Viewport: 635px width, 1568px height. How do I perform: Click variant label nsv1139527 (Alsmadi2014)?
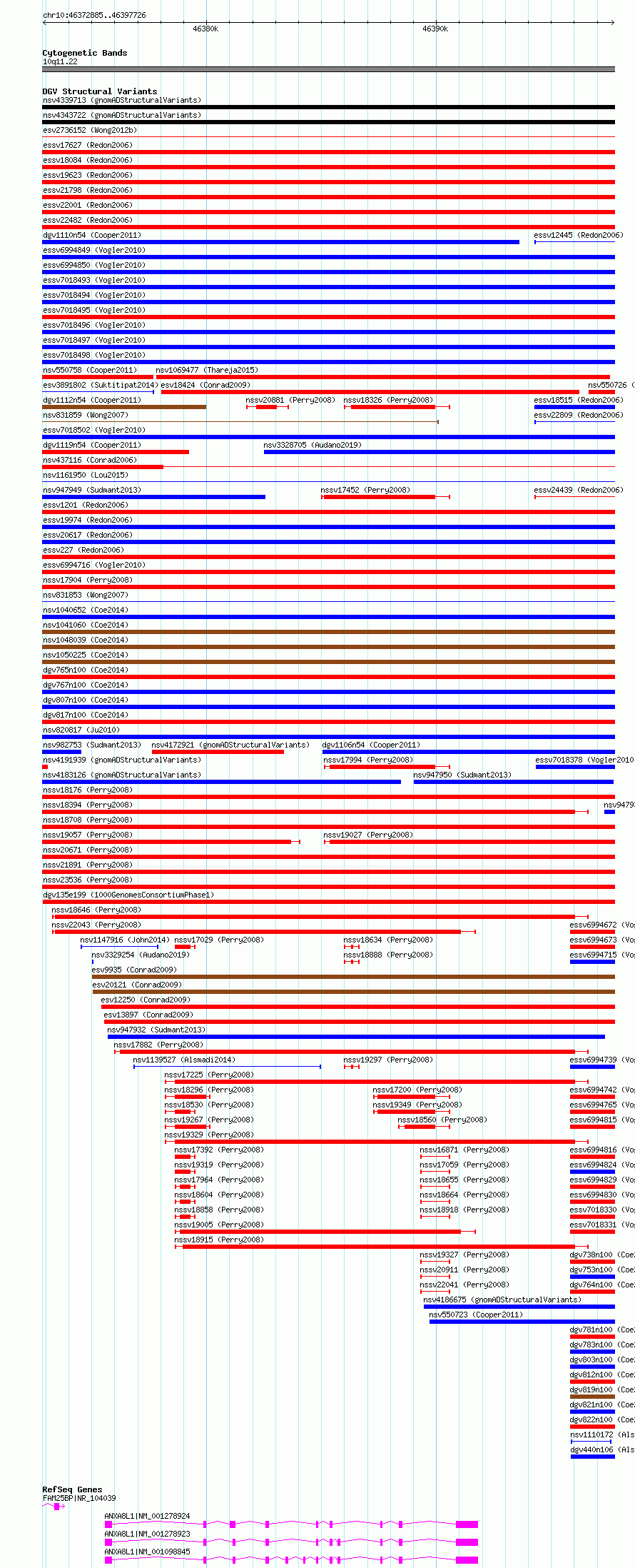click(184, 1060)
